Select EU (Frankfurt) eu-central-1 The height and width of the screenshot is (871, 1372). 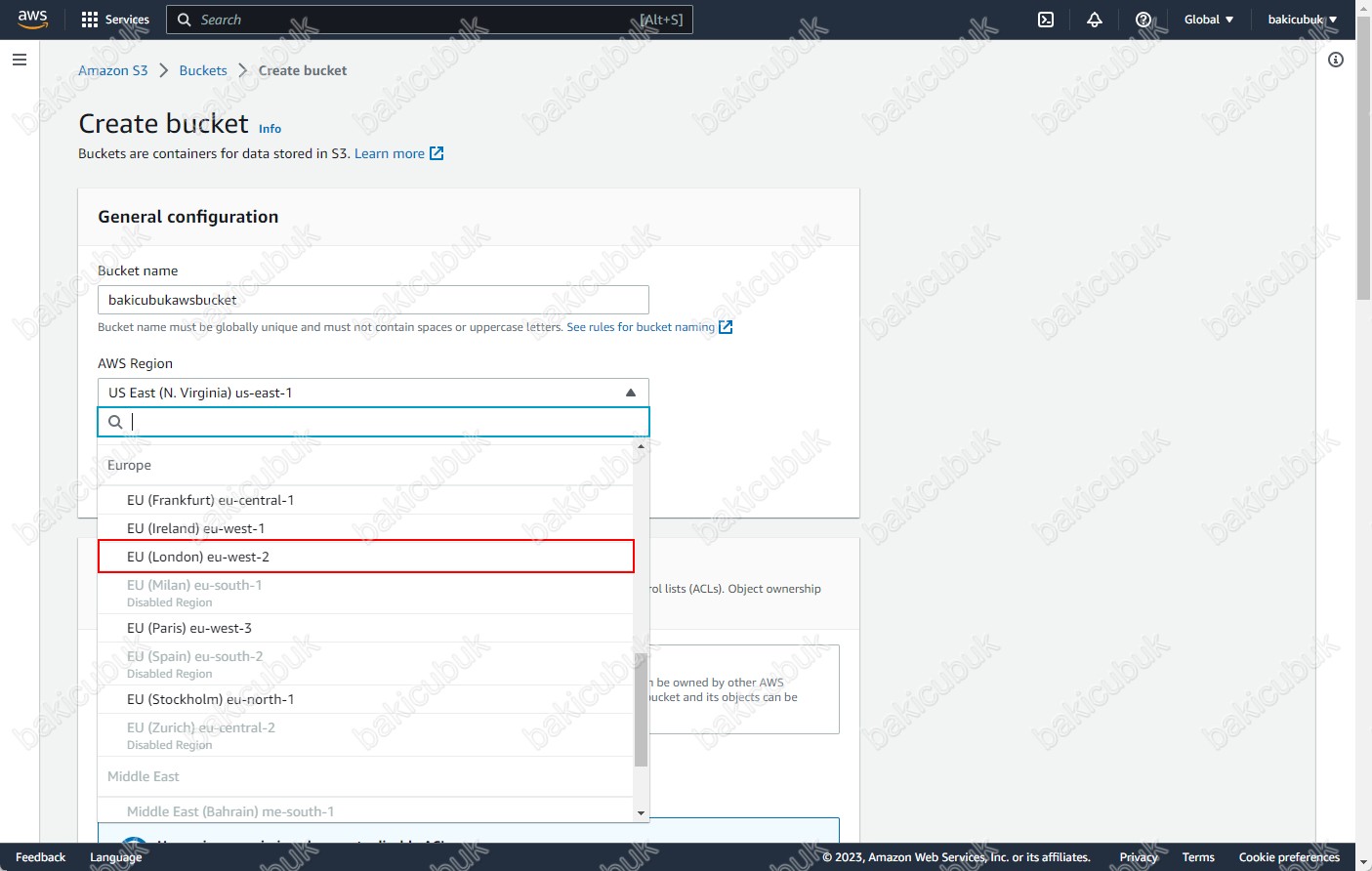[366, 500]
